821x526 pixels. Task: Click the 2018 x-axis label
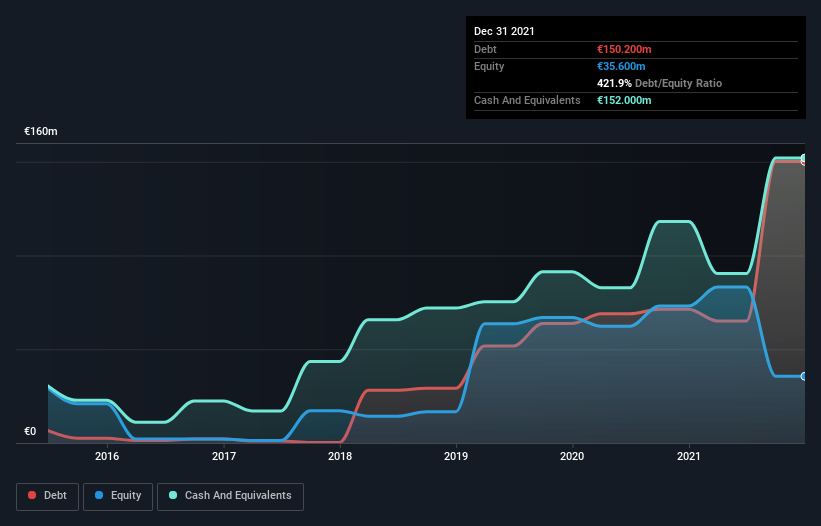340,456
